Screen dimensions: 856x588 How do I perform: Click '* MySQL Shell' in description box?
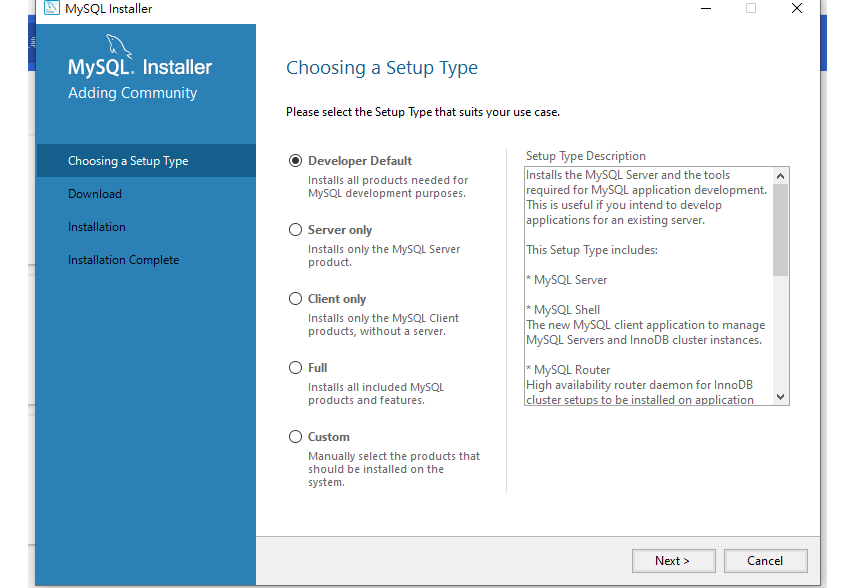point(563,310)
